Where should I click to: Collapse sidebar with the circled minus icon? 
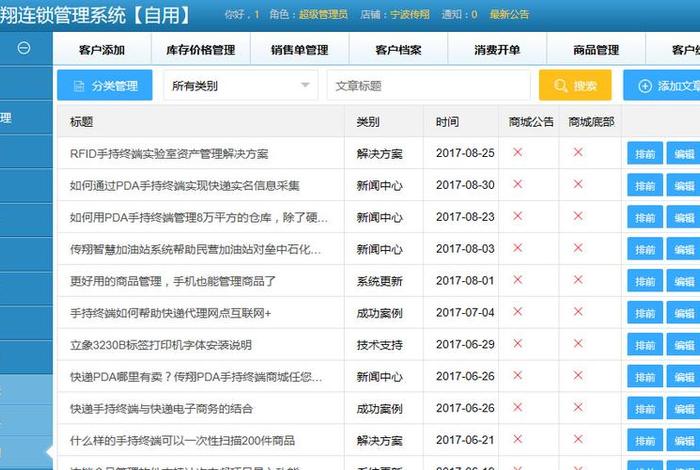[24, 48]
